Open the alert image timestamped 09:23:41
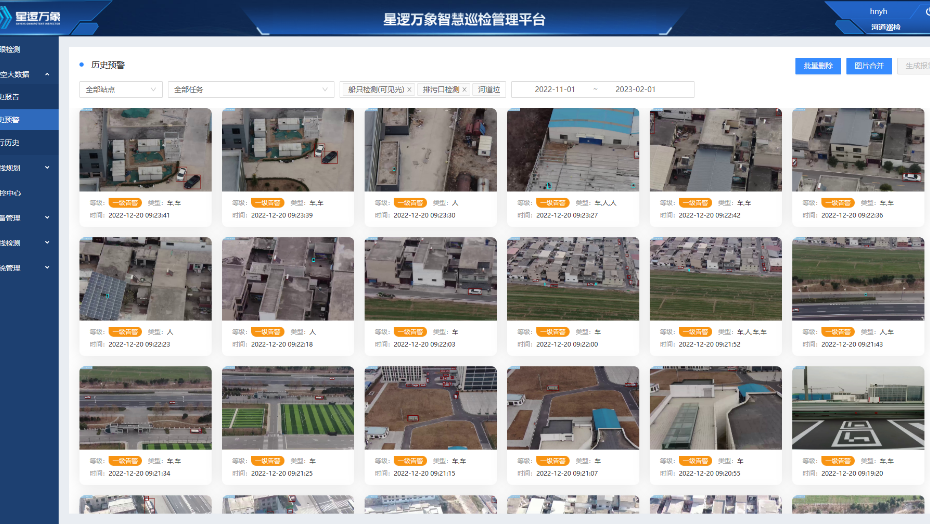This screenshot has width=930, height=524. 145,150
